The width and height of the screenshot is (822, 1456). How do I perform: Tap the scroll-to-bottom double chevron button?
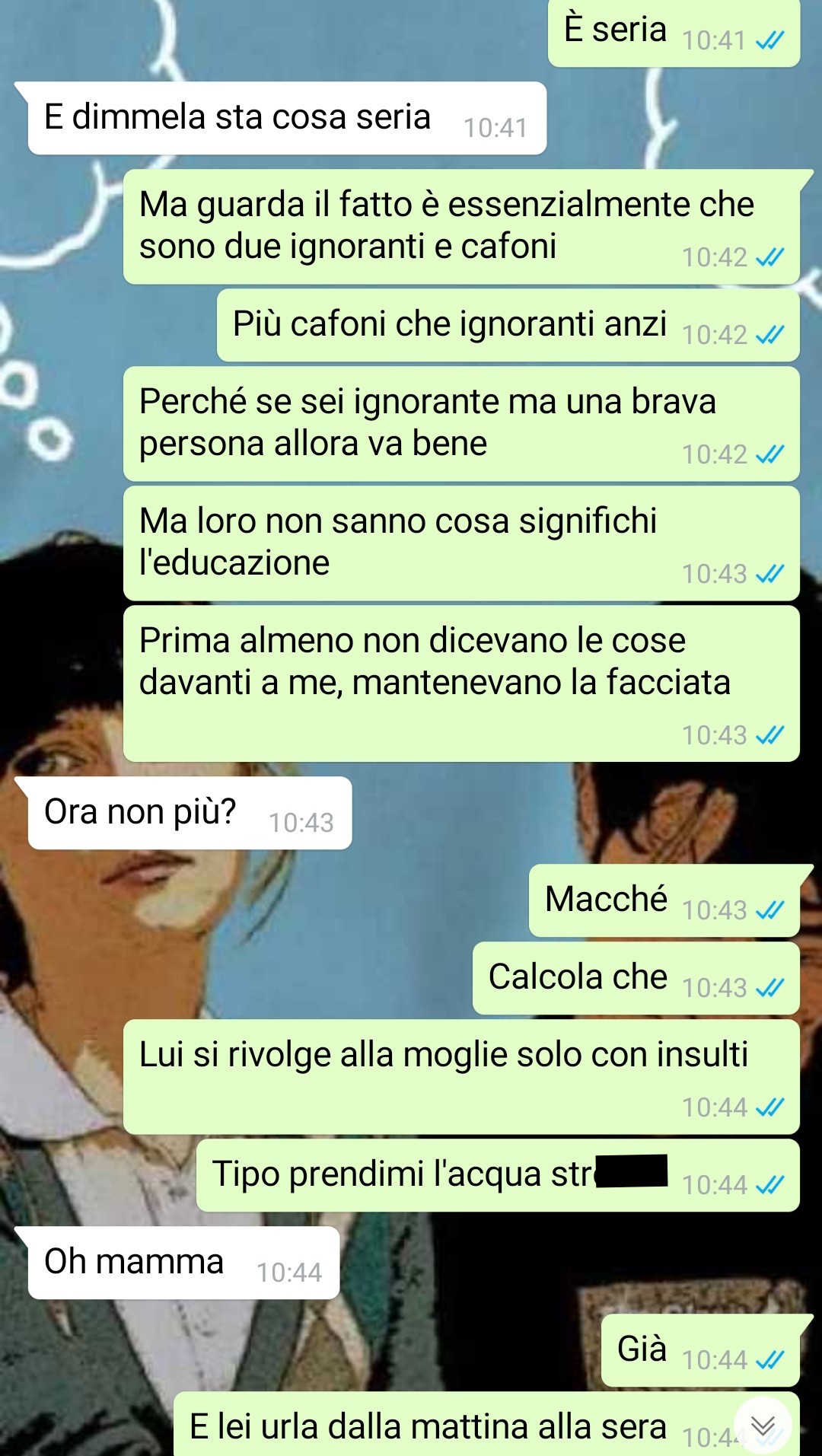[763, 1426]
